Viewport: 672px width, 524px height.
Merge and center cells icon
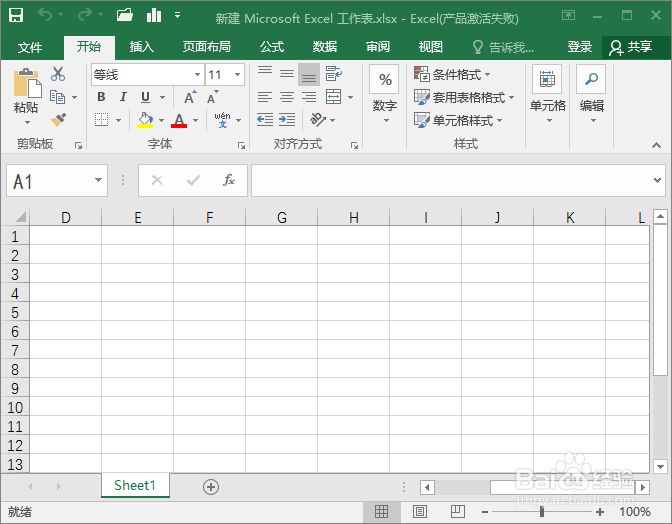(333, 97)
